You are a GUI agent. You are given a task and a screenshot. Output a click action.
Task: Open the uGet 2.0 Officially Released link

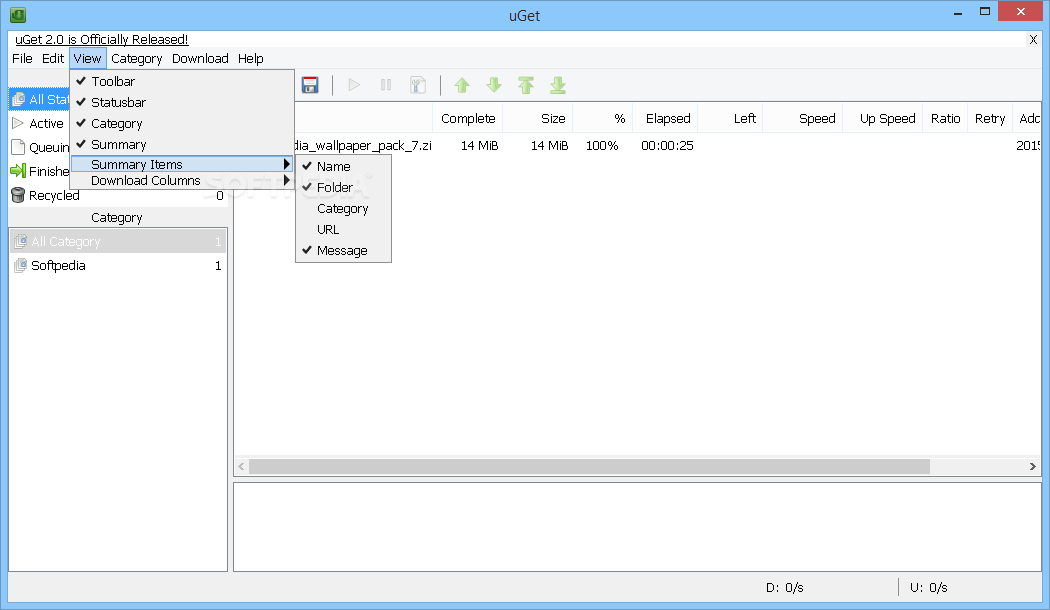coord(102,40)
